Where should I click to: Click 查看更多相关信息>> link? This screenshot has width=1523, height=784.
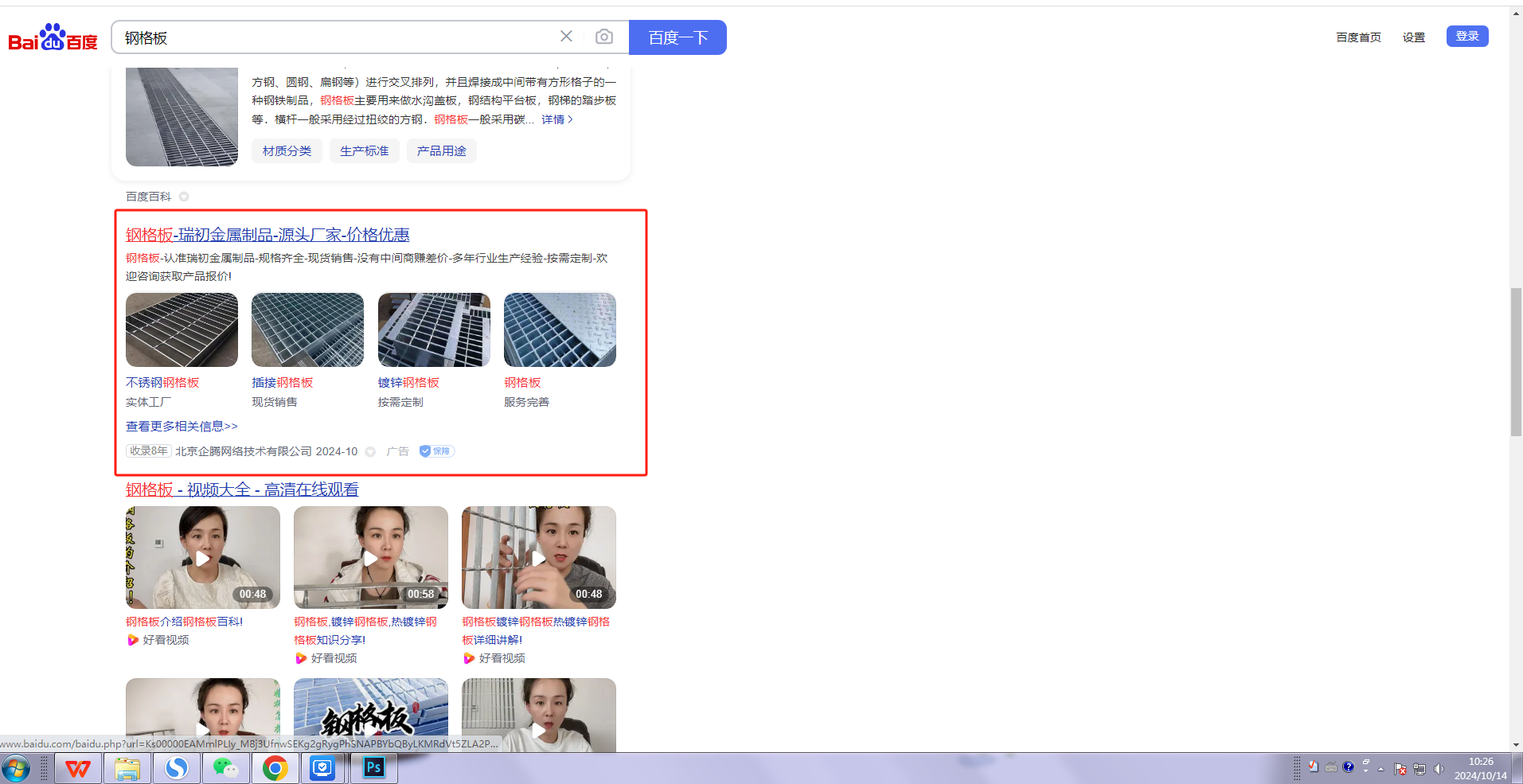coord(182,427)
